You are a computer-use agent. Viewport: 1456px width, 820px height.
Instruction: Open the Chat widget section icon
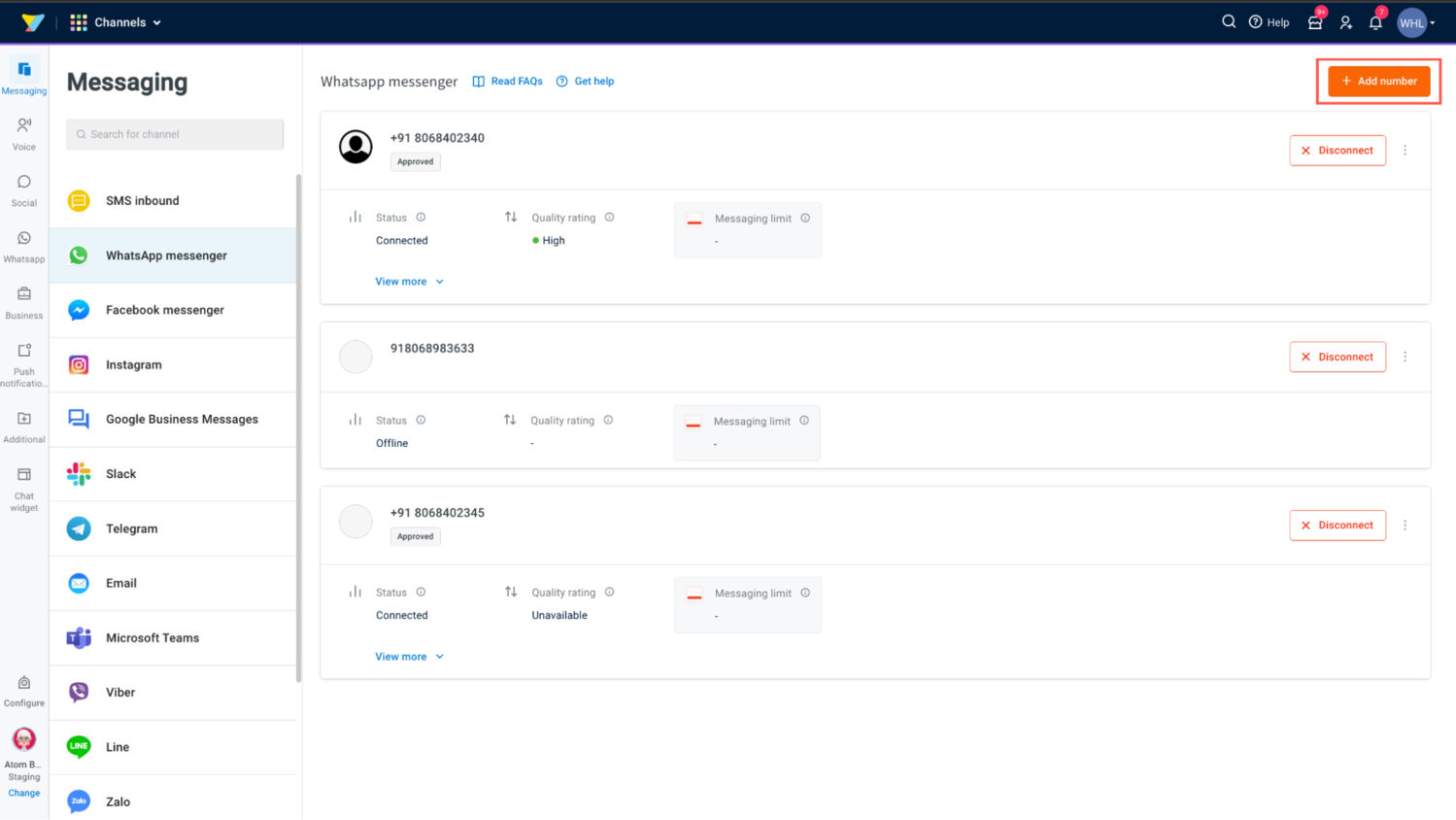(x=24, y=474)
